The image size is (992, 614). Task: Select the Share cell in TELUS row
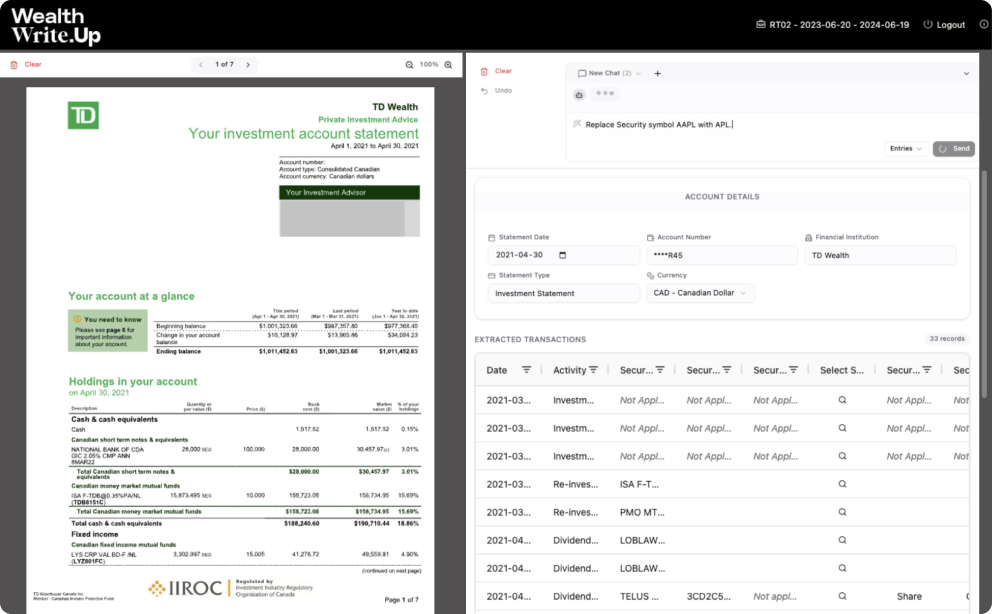[909, 596]
